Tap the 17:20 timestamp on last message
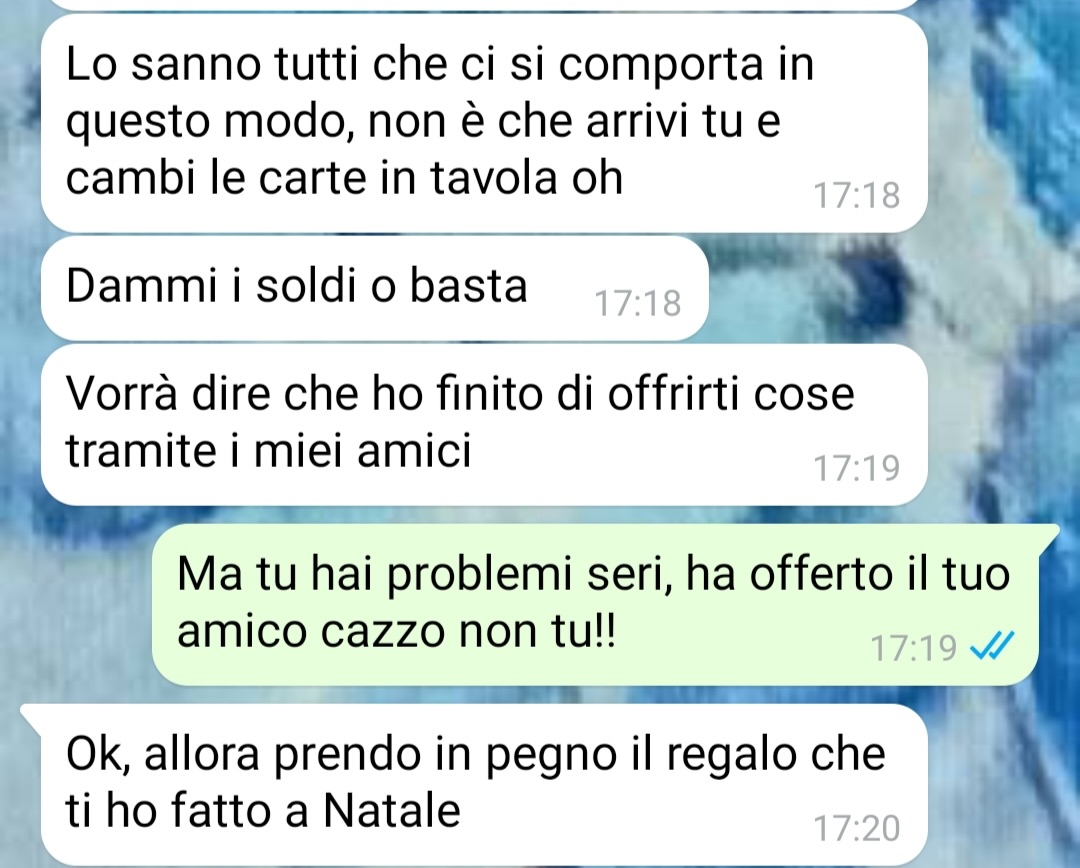Screen dimensions: 1080x868 857,828
